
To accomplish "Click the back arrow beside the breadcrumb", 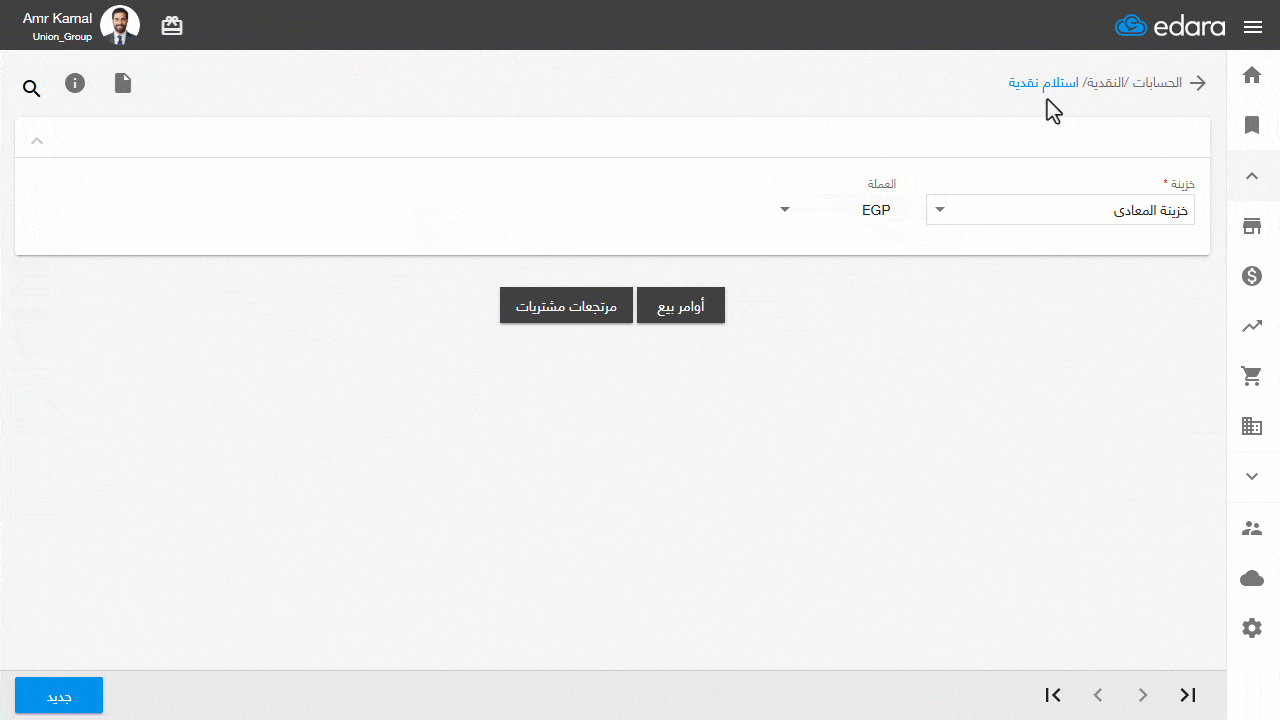I will [1198, 83].
